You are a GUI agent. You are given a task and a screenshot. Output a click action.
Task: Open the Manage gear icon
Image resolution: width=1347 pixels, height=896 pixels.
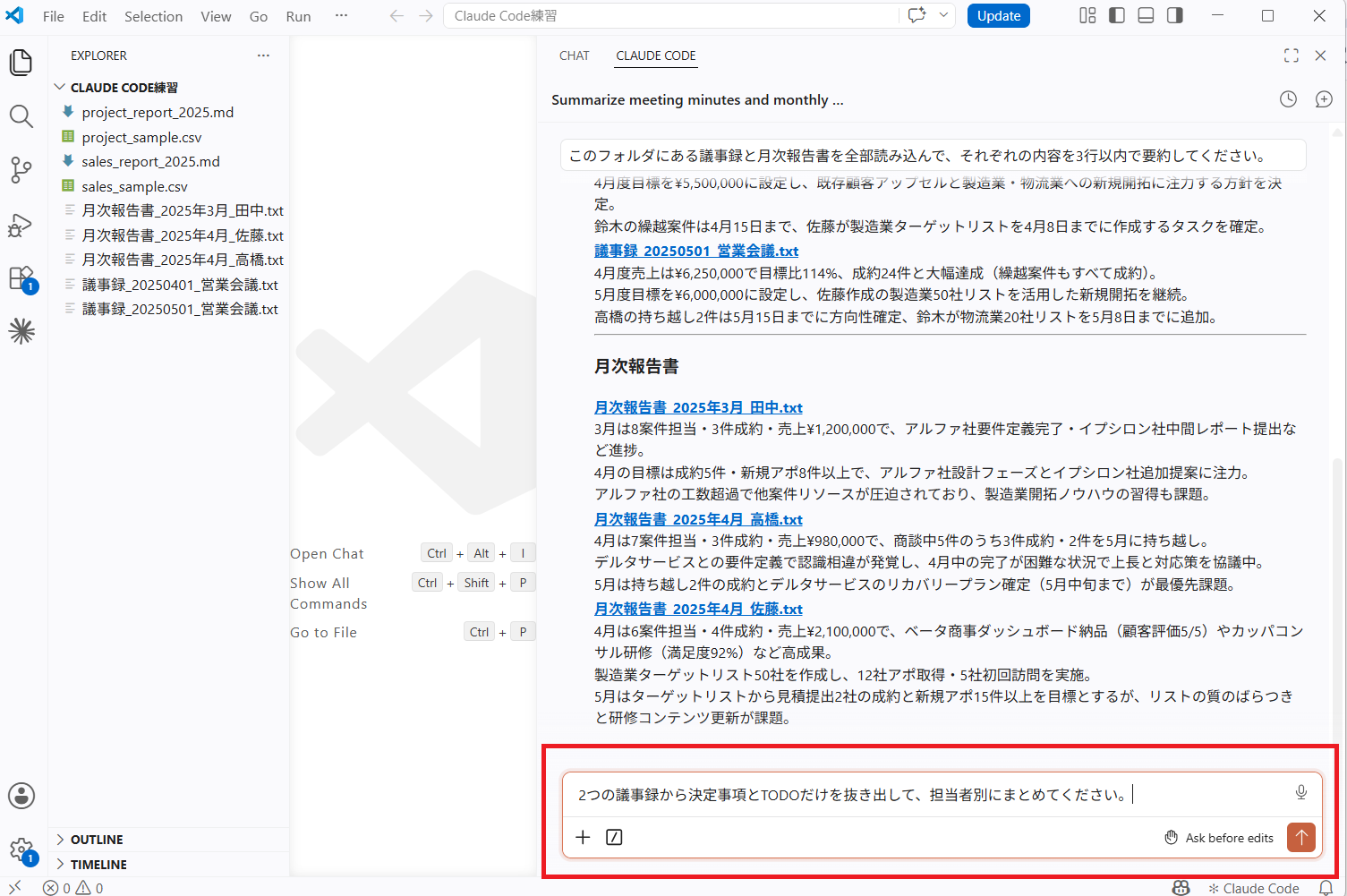point(21,849)
